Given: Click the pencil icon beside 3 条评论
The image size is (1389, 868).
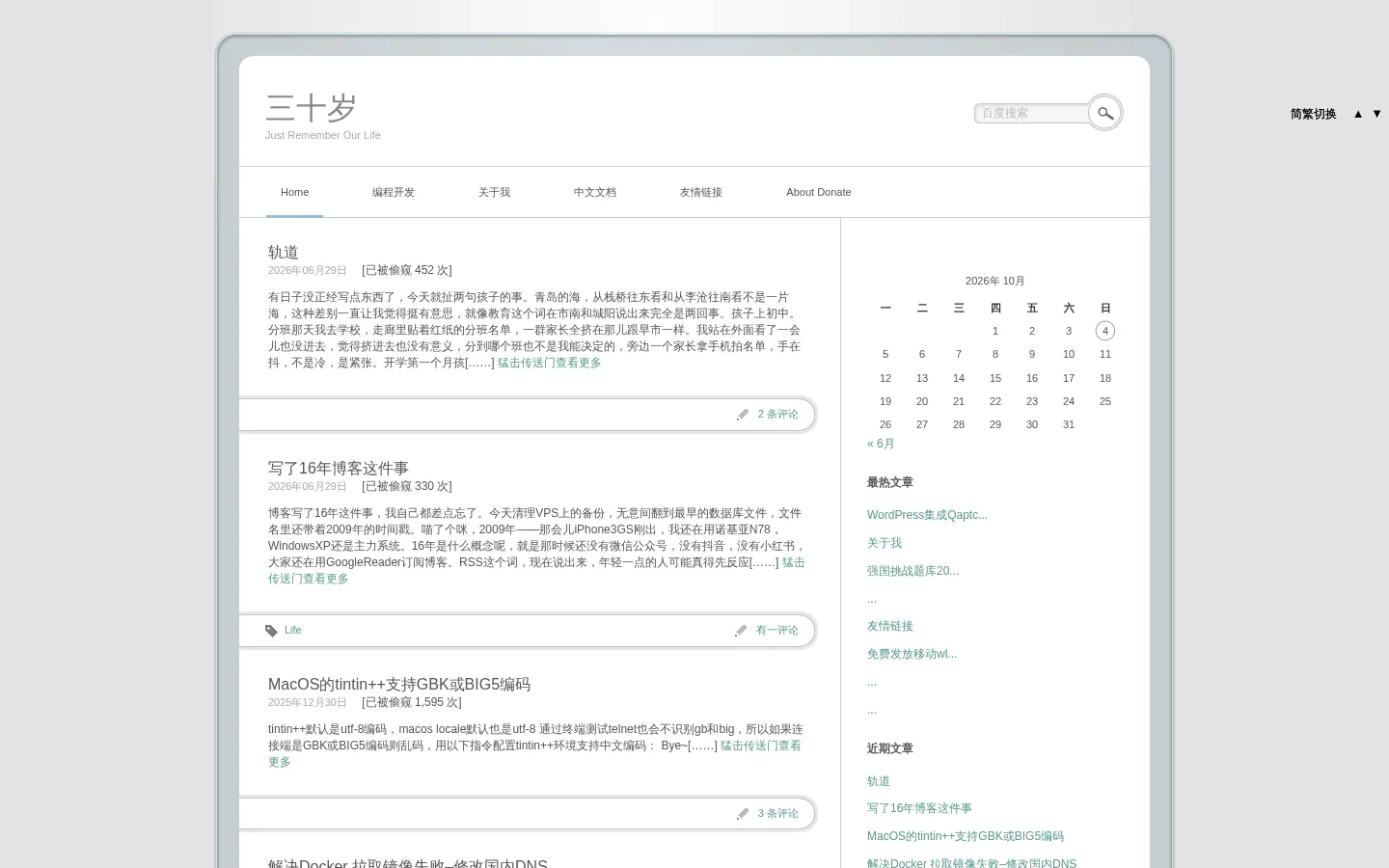Looking at the screenshot, I should tap(743, 814).
